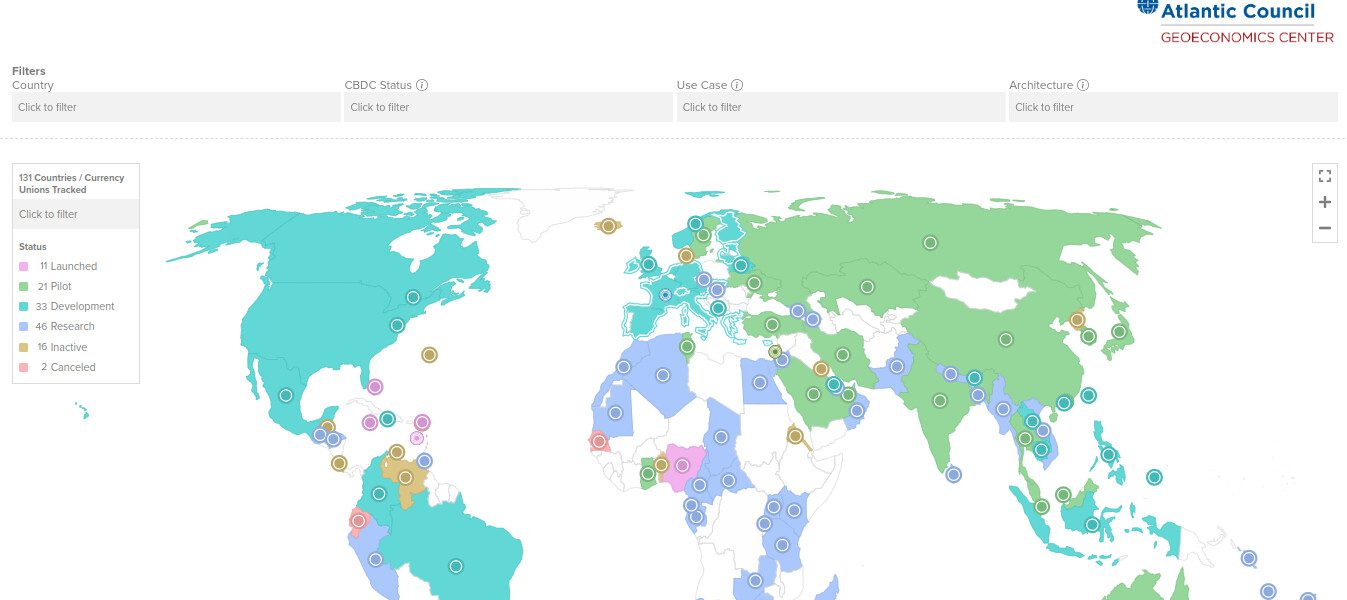Select Research in the status legend
Image resolution: width=1347 pixels, height=600 pixels.
[x=65, y=326]
